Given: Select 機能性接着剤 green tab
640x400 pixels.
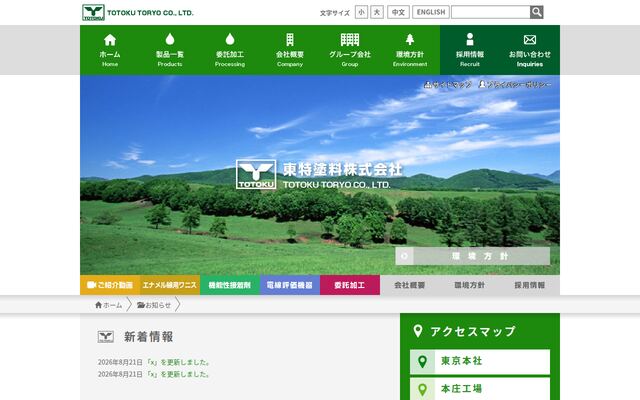Looking at the screenshot, I should point(230,285).
